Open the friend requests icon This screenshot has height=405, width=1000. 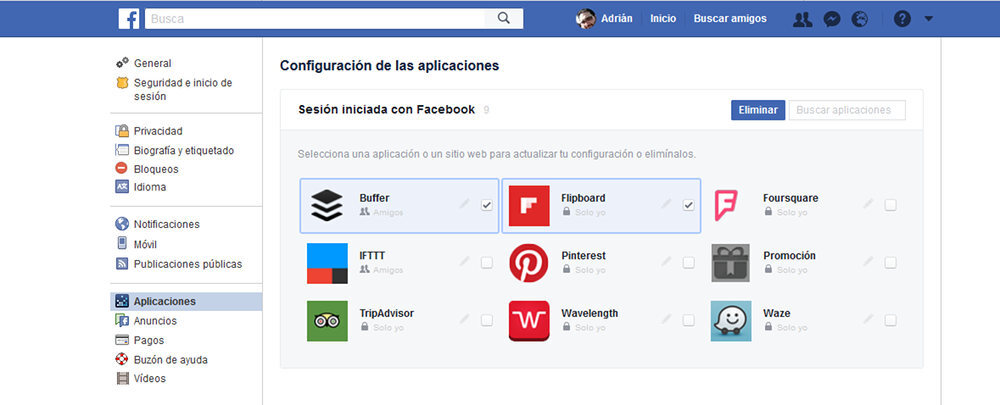[802, 19]
